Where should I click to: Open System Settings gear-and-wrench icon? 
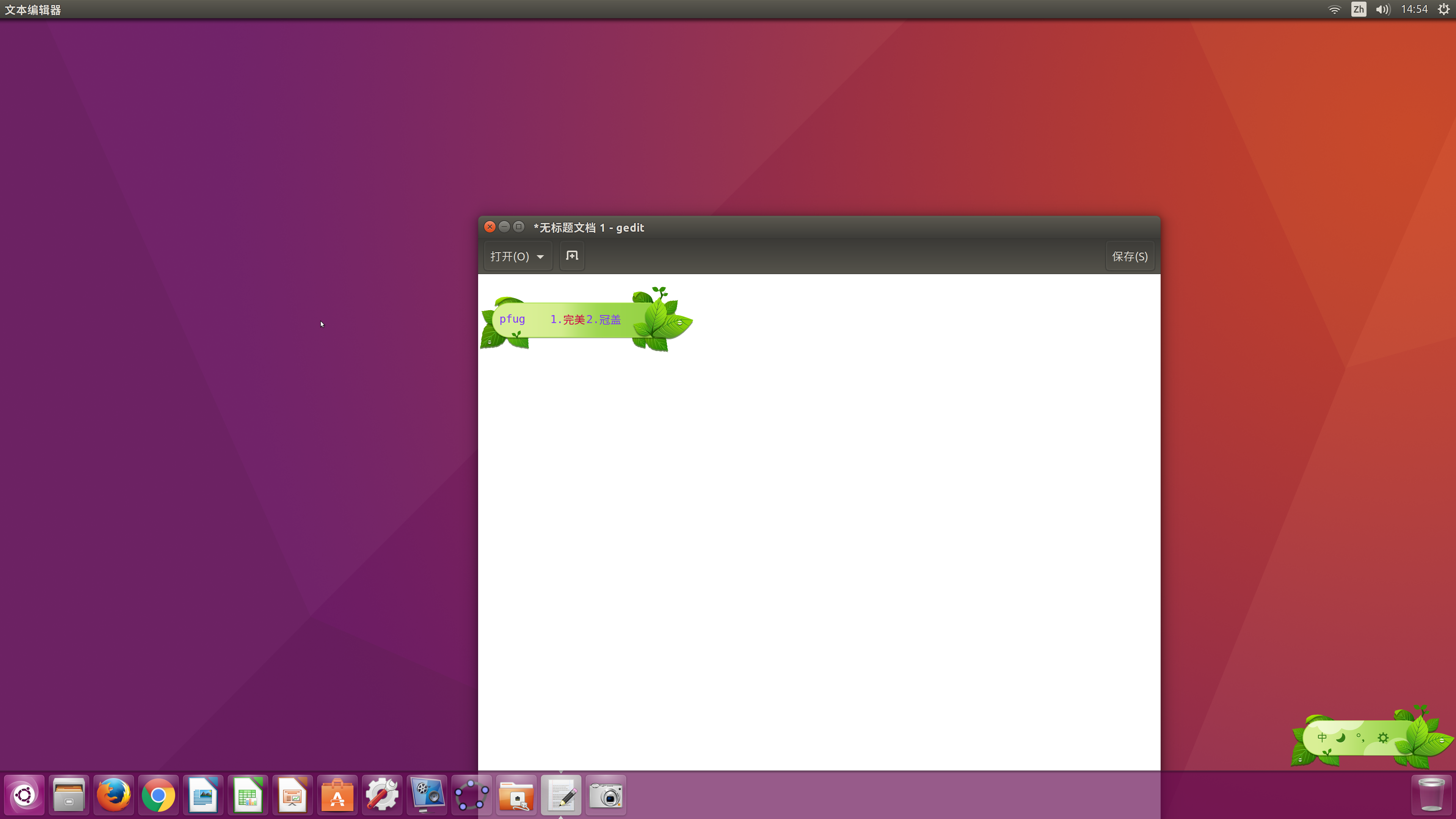[x=382, y=795]
